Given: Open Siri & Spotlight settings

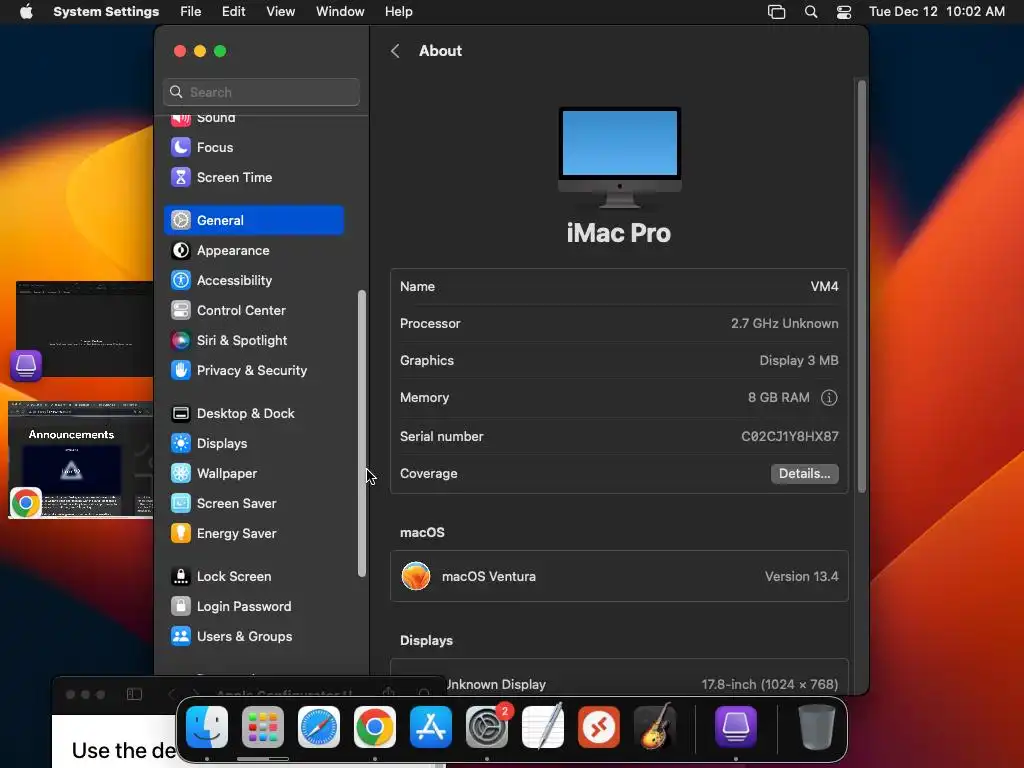Looking at the screenshot, I should 253,341.
